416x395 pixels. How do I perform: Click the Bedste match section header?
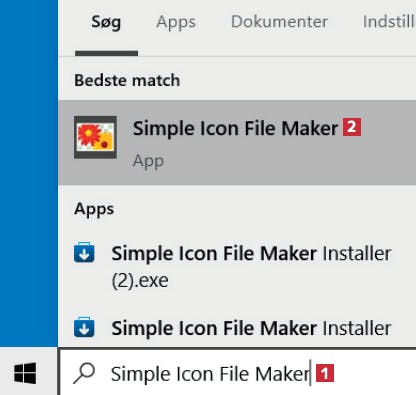pyautogui.click(x=127, y=80)
